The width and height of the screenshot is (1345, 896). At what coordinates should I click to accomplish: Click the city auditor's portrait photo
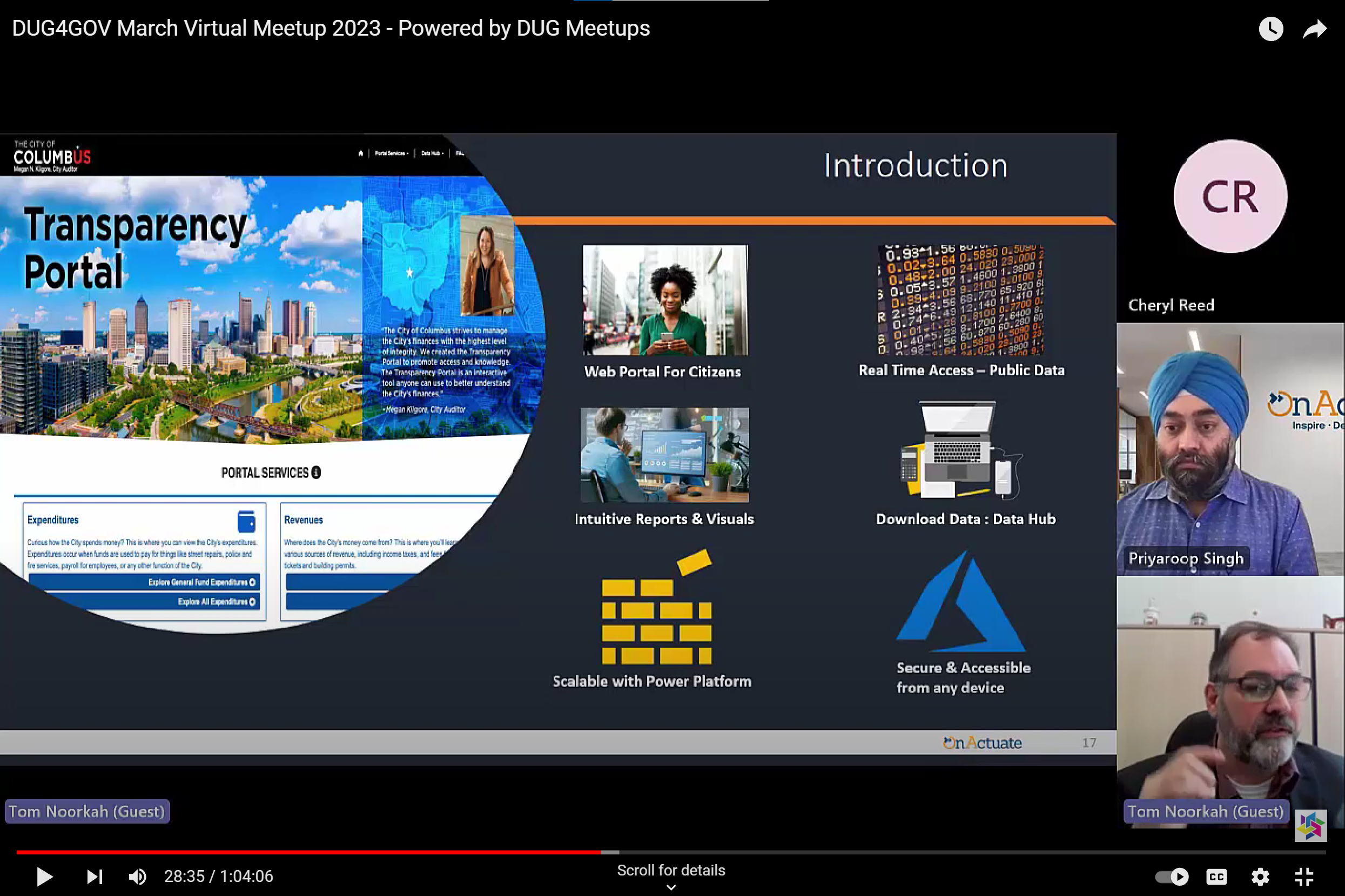coord(487,265)
